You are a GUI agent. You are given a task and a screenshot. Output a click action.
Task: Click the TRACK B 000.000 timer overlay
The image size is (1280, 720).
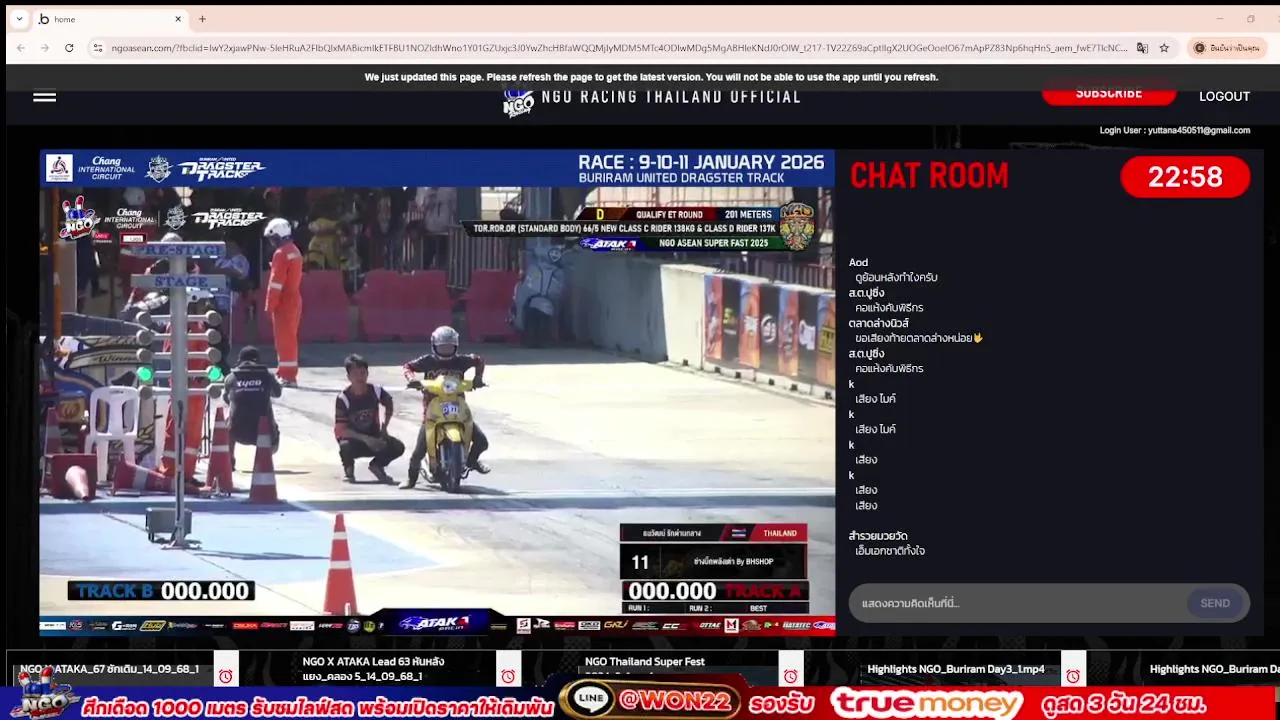tap(161, 591)
